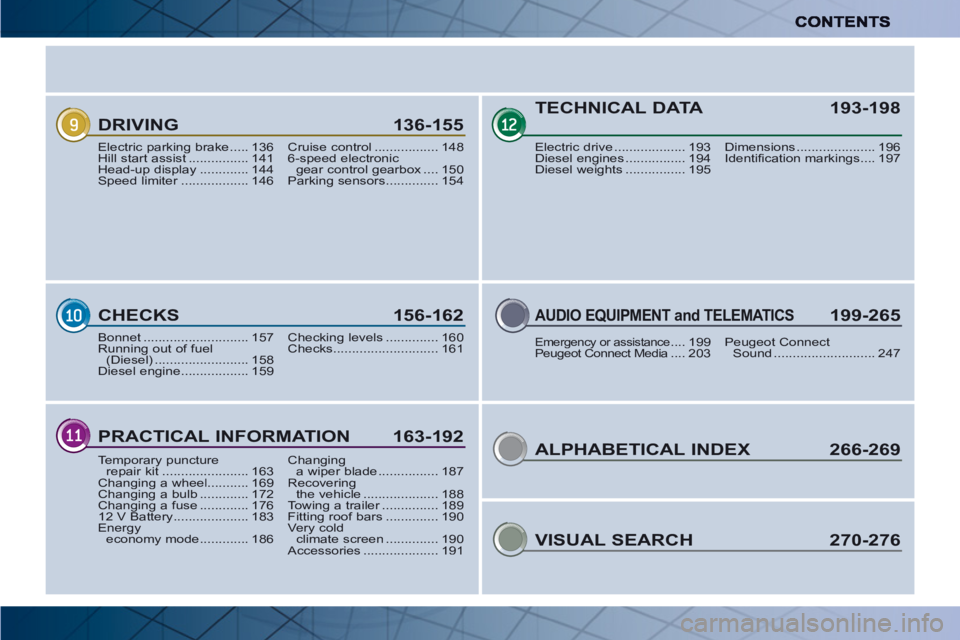960x640 pixels.
Task: Select the Cruise control entry
Action: (x=375, y=147)
